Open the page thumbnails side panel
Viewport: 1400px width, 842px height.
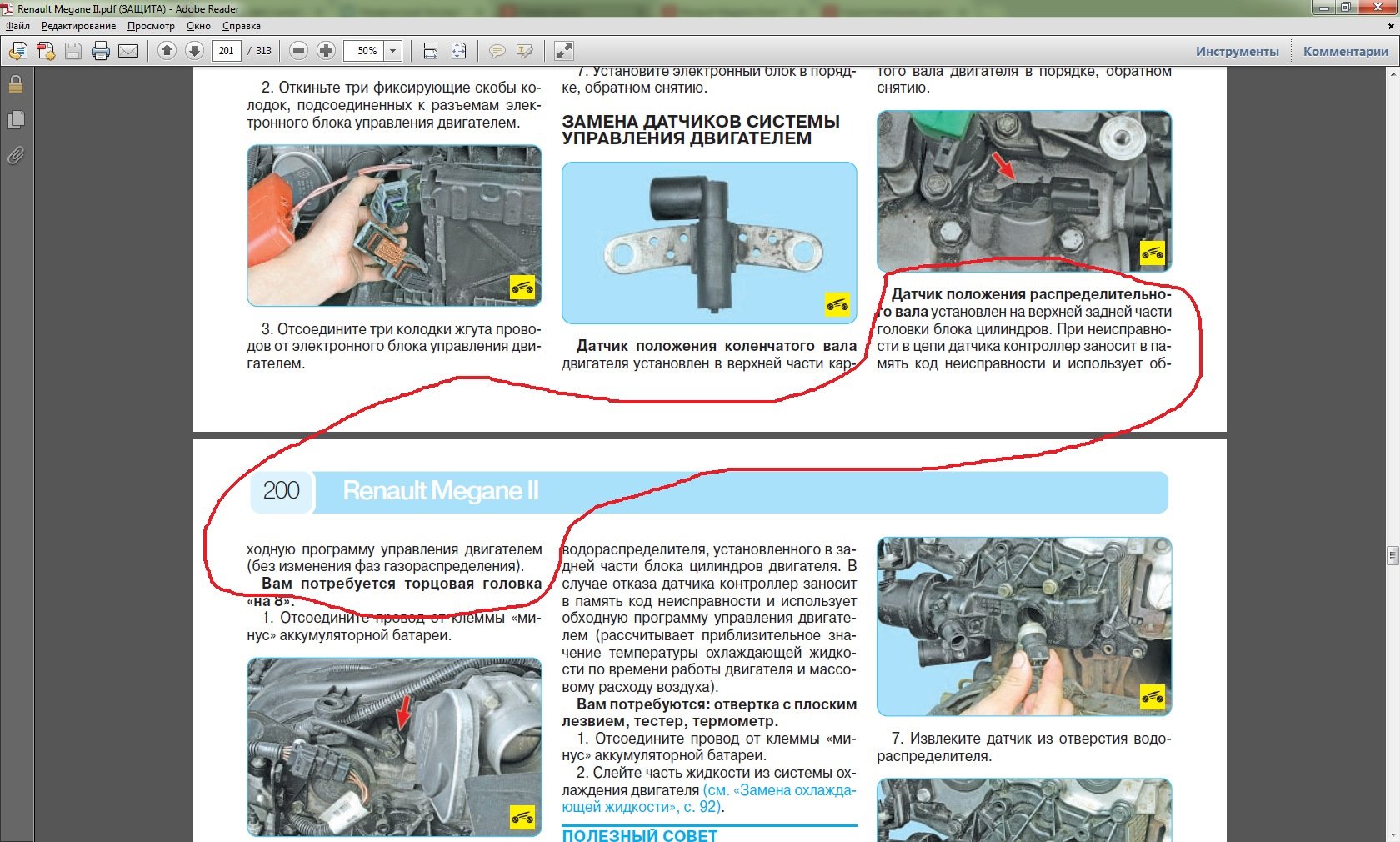click(x=16, y=120)
